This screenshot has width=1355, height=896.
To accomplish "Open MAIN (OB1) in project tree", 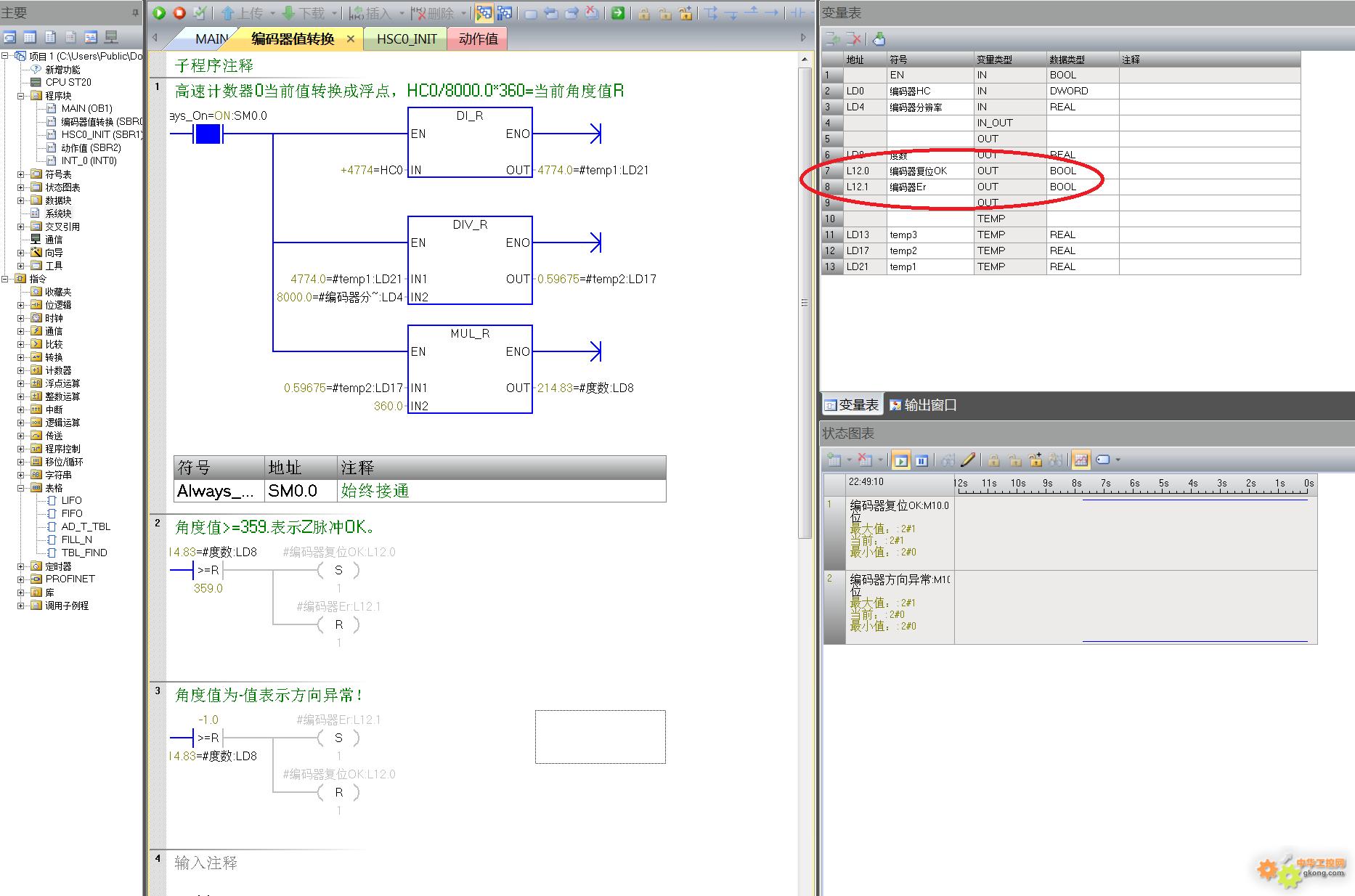I will coord(86,108).
